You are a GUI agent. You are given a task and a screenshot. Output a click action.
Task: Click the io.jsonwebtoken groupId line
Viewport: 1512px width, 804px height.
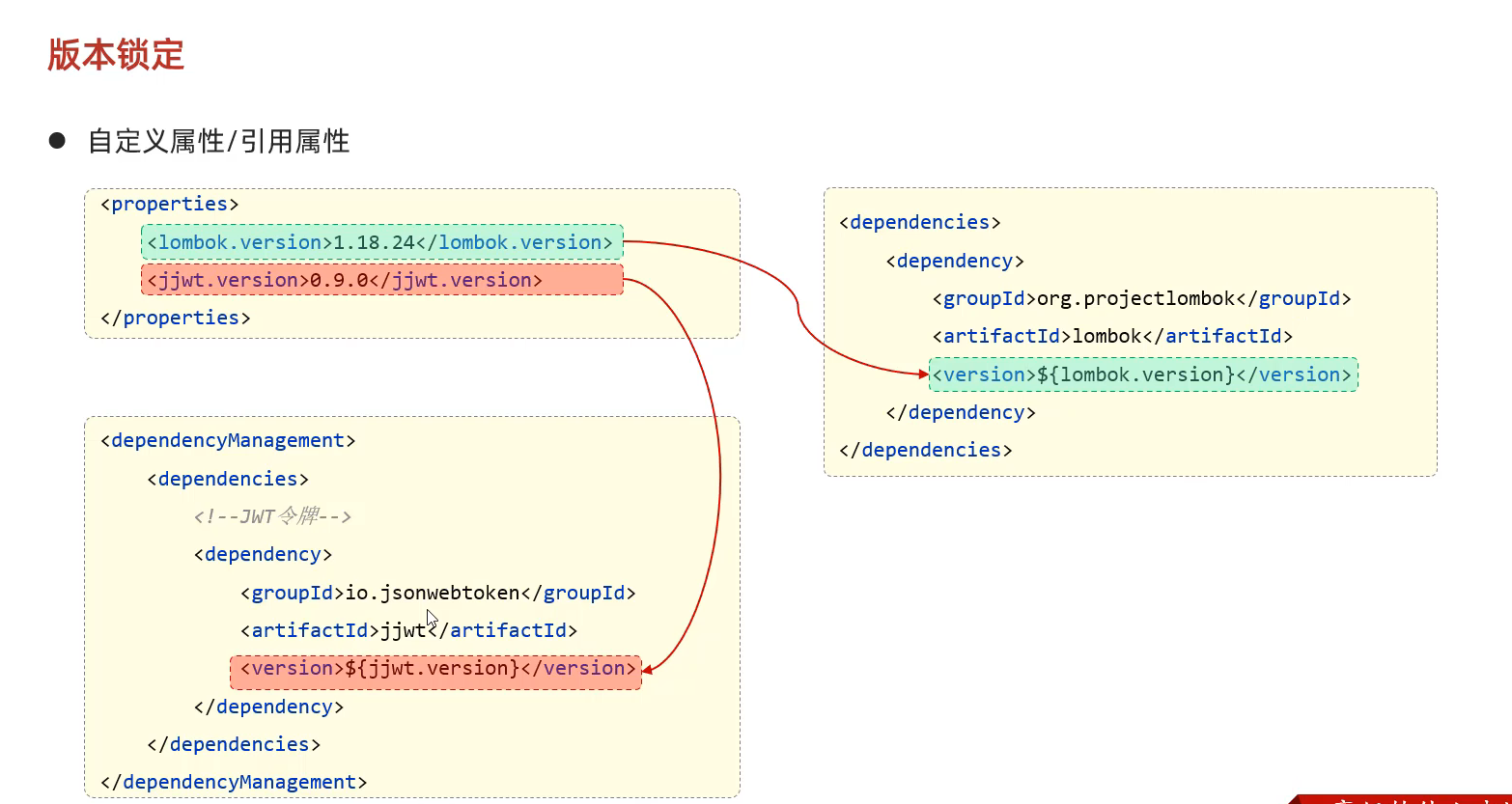coord(437,593)
